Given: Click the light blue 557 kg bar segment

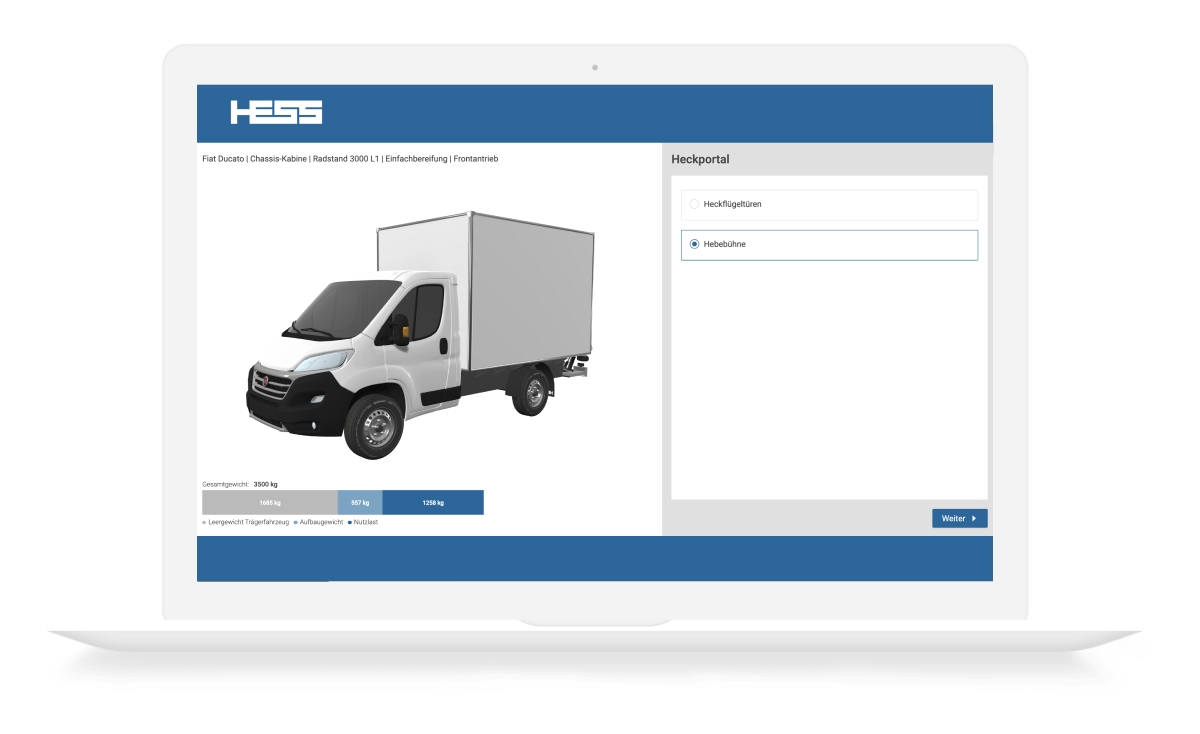Looking at the screenshot, I should (x=360, y=503).
